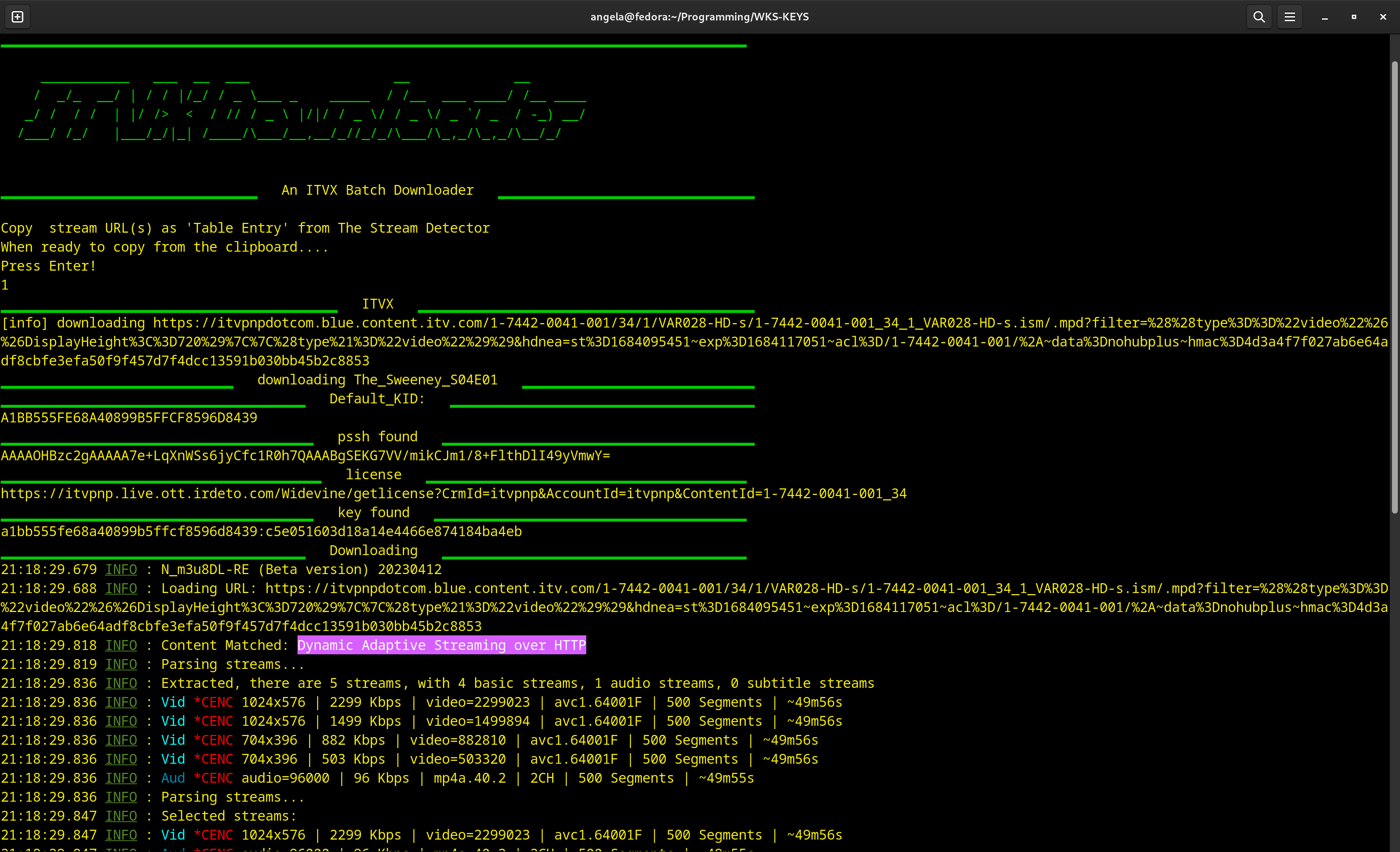Click the An ITVX Batch Downloader heading
The image size is (1400, 852).
377,190
